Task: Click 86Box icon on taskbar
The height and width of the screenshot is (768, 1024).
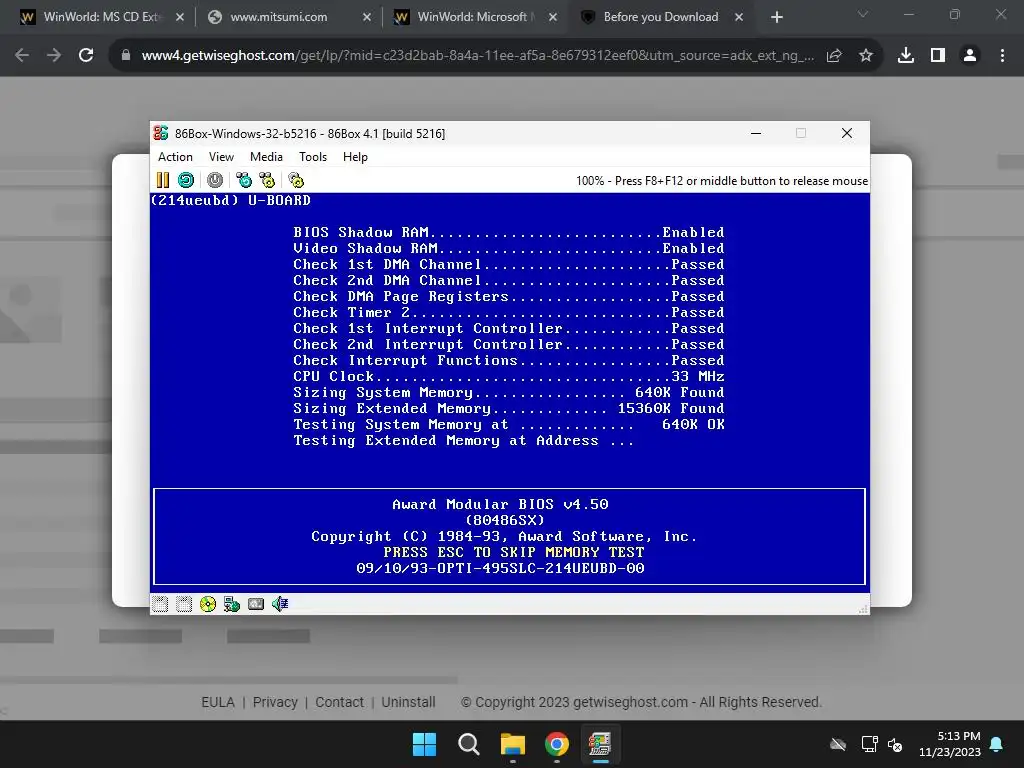Action: pyautogui.click(x=600, y=744)
